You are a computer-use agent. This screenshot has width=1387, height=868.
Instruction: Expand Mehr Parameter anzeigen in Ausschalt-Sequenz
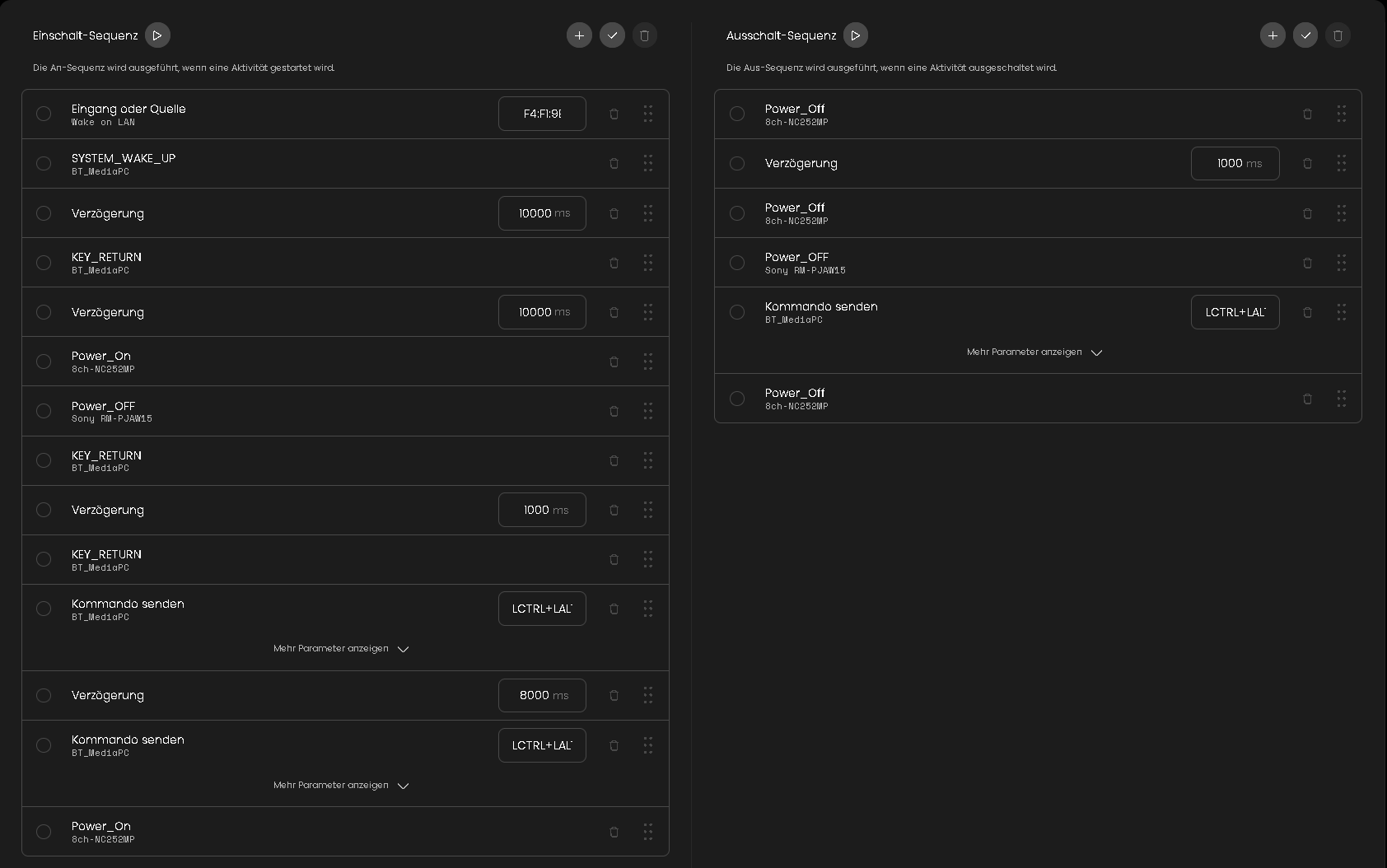click(1034, 352)
